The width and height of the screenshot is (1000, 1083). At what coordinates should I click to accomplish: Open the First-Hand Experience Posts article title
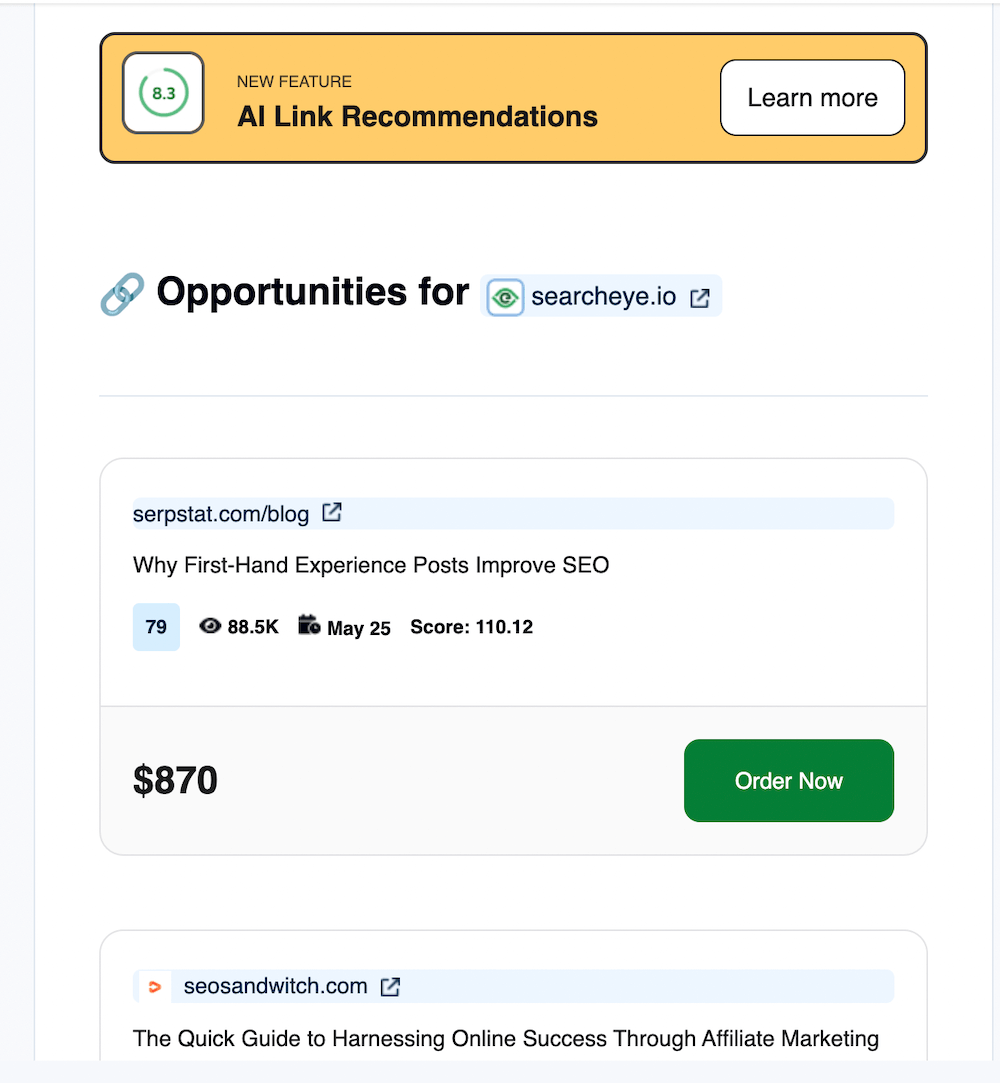coord(371,565)
